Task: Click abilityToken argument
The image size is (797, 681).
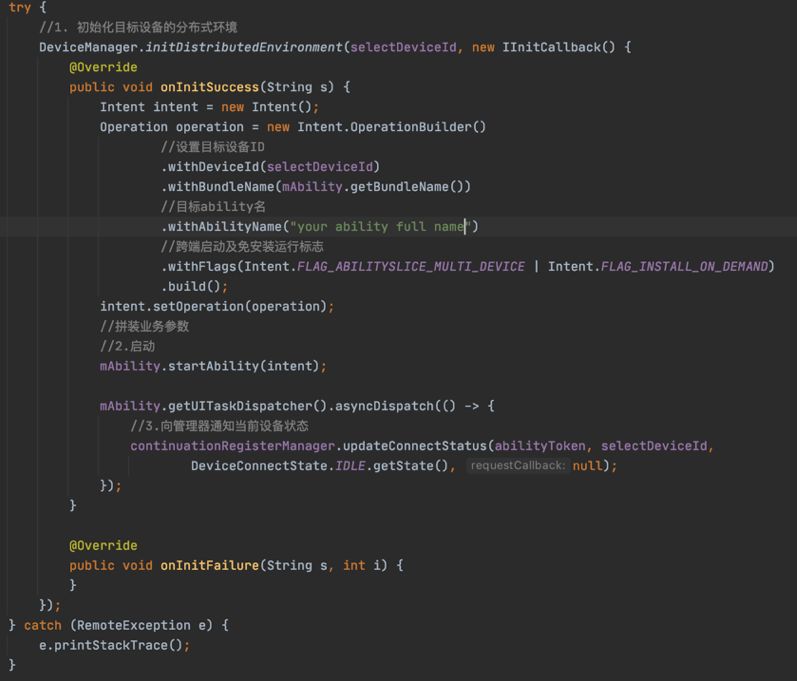Action: tap(540, 446)
